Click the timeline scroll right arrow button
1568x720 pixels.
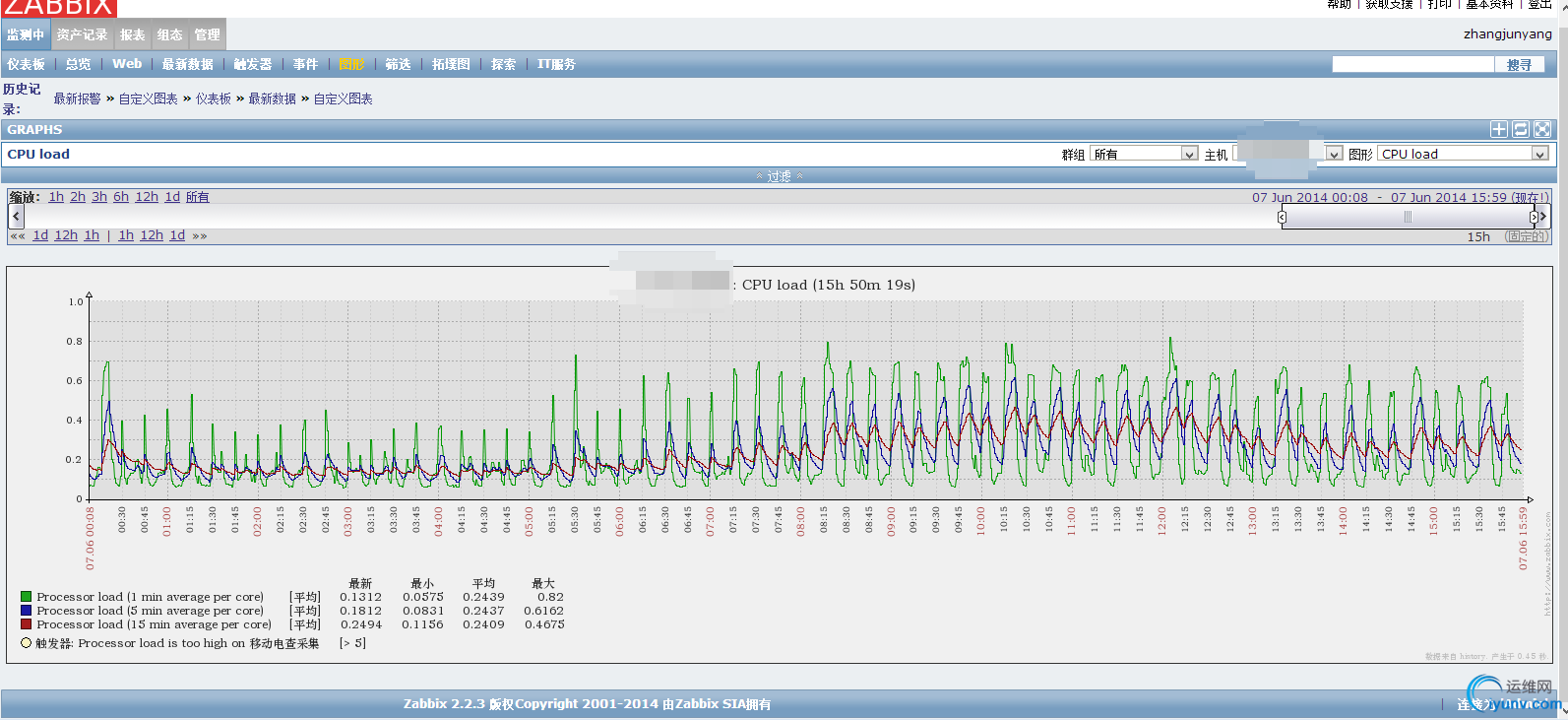(x=1542, y=216)
